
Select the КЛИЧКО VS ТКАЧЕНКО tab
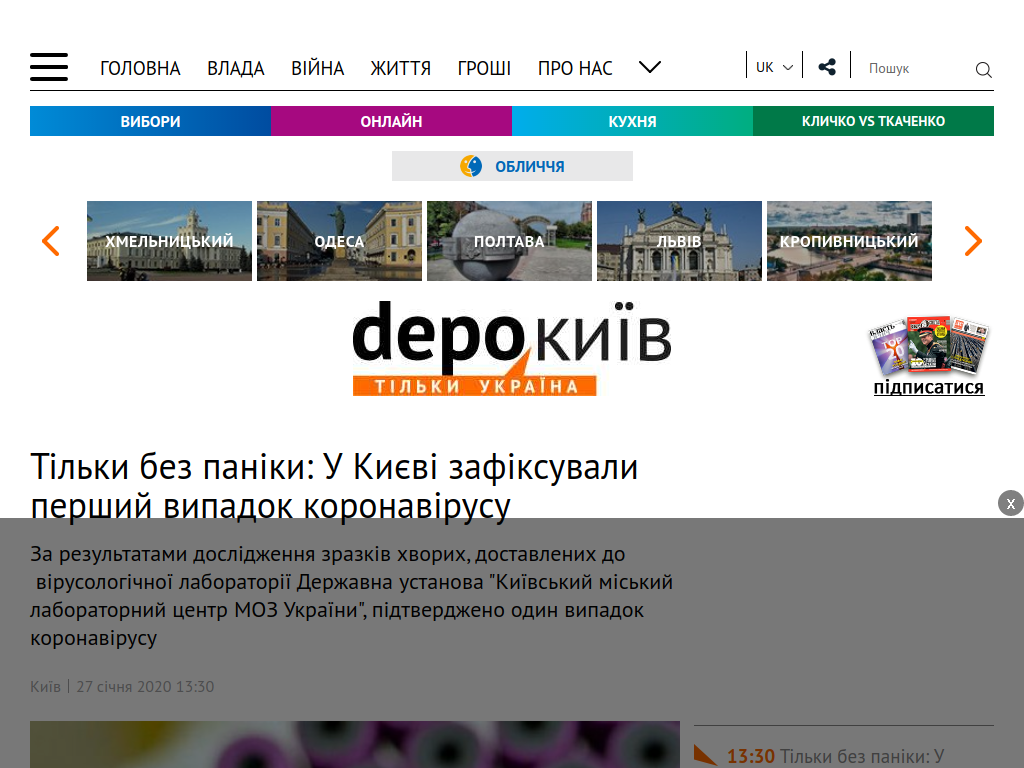click(873, 121)
